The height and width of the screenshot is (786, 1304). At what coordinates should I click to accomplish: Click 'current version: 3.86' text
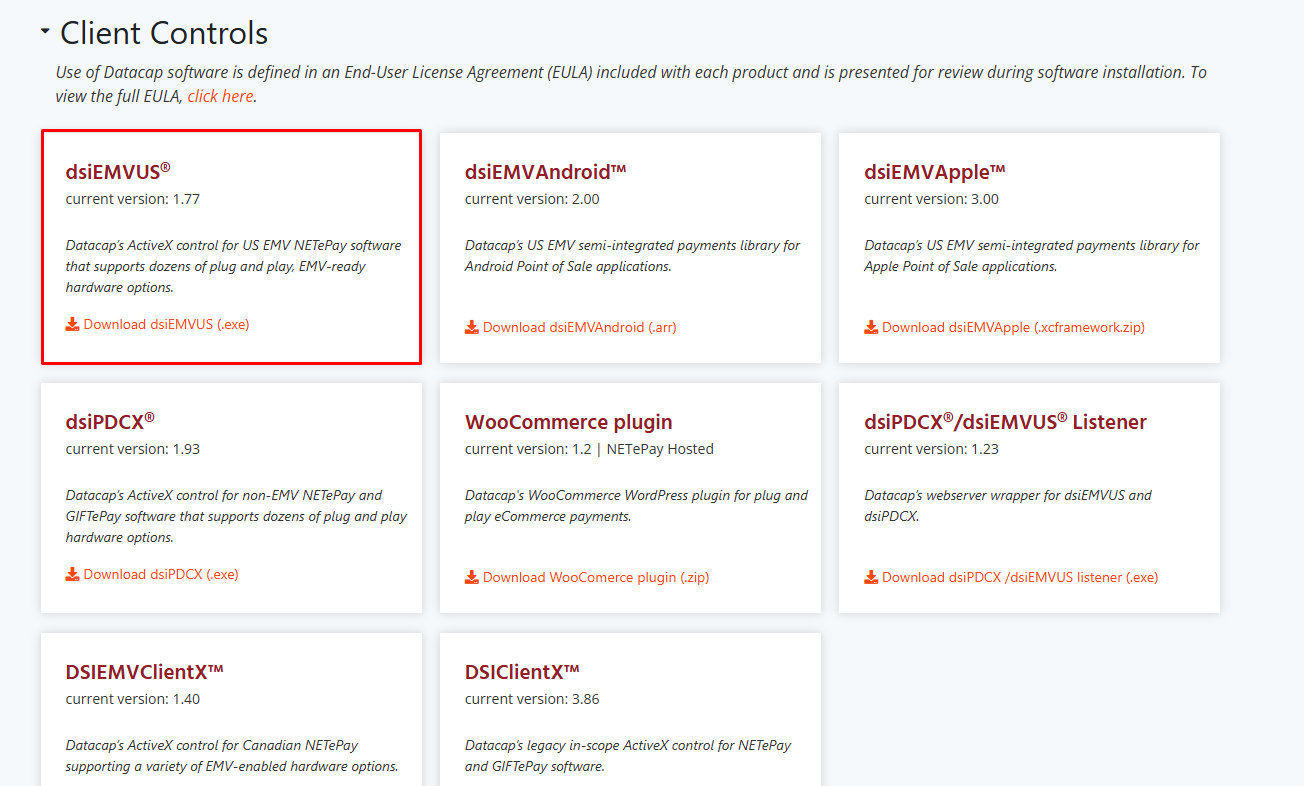(532, 699)
